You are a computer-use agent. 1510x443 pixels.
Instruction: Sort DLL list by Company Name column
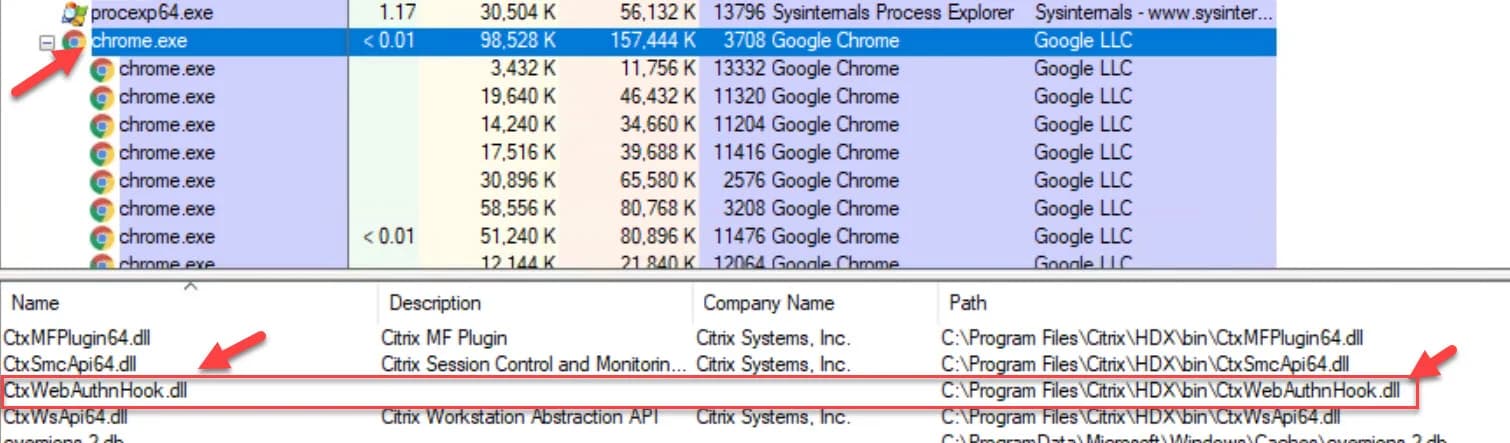tap(769, 303)
